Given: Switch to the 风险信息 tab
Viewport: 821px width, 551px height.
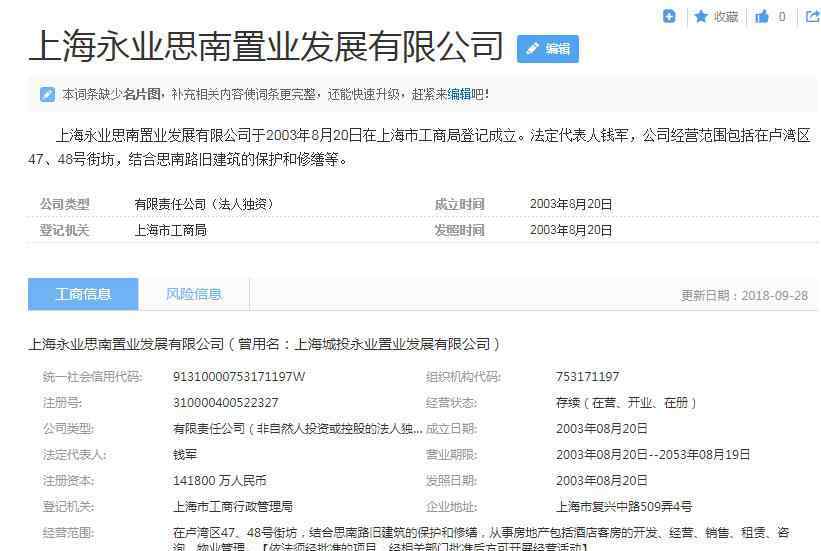Looking at the screenshot, I should coord(194,294).
